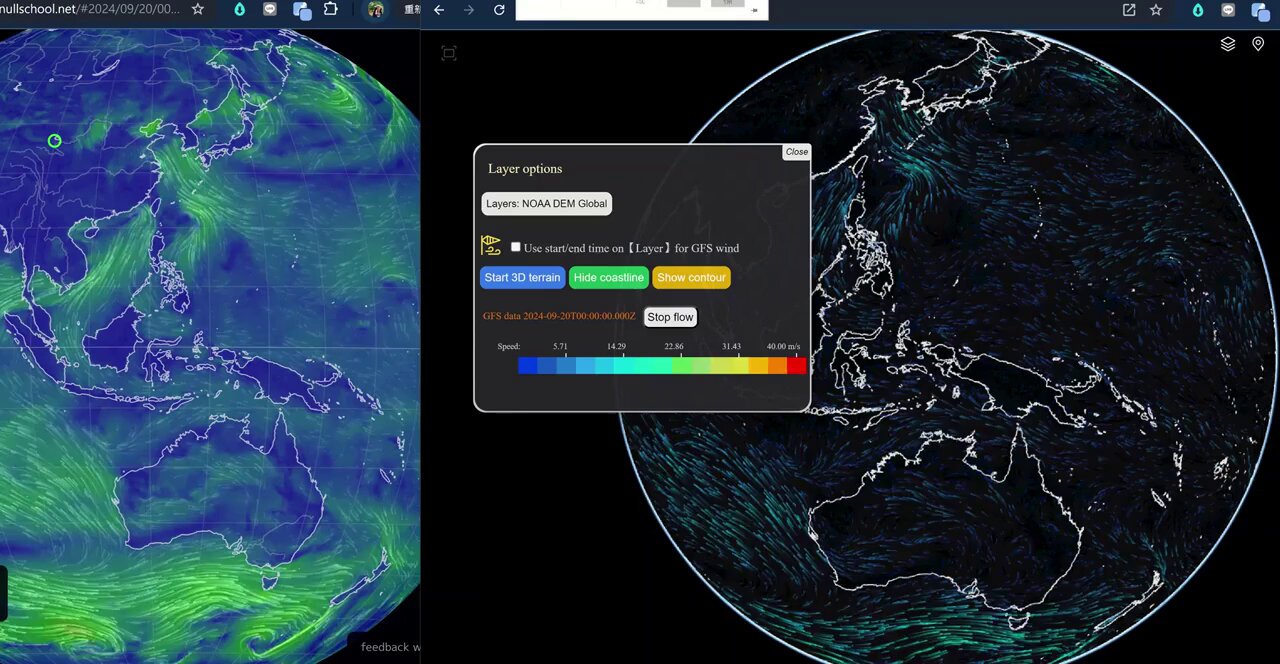1280x664 pixels.
Task: Open the LINE extension in left browser
Action: (270, 9)
